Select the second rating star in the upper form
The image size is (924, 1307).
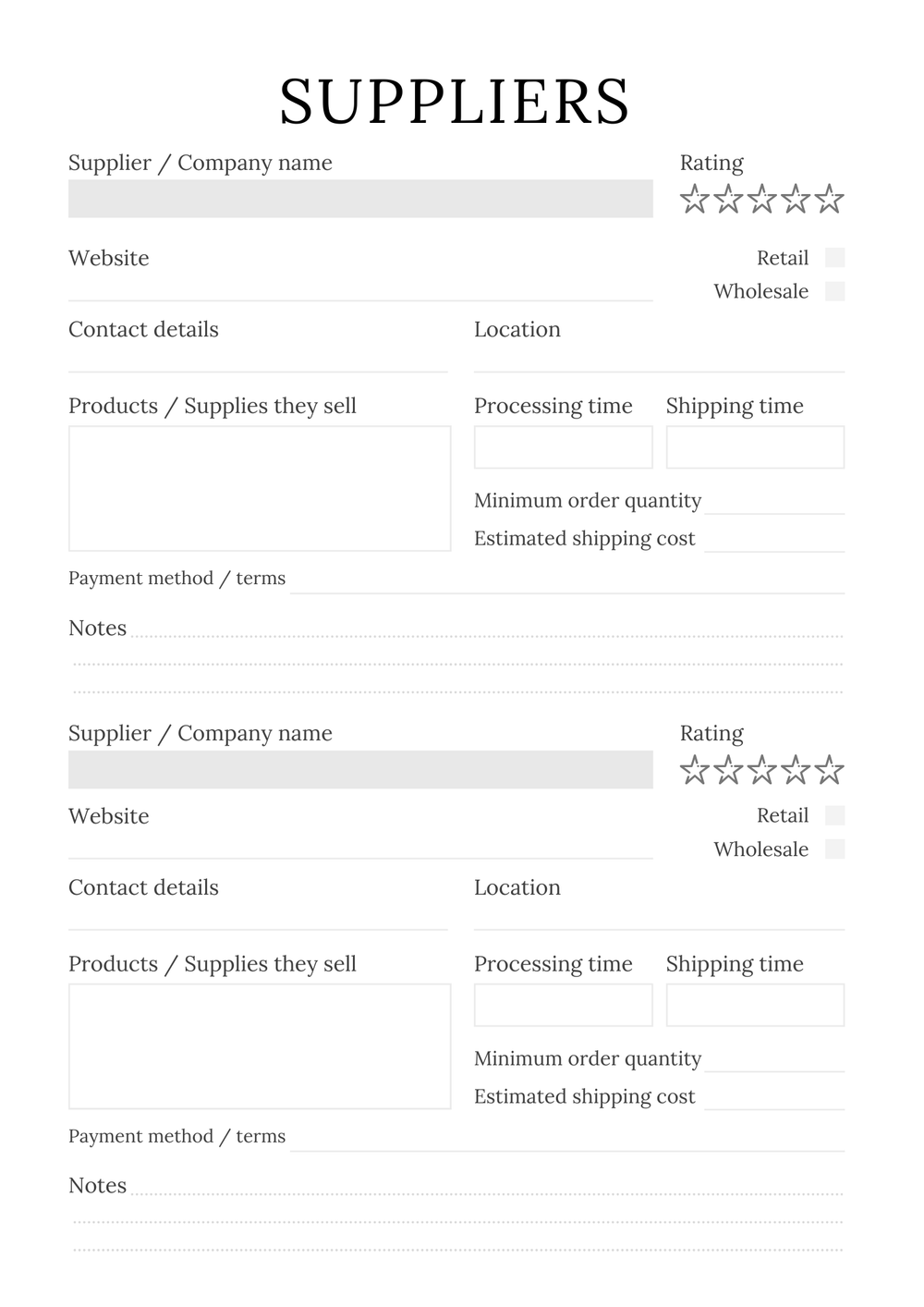[728, 199]
